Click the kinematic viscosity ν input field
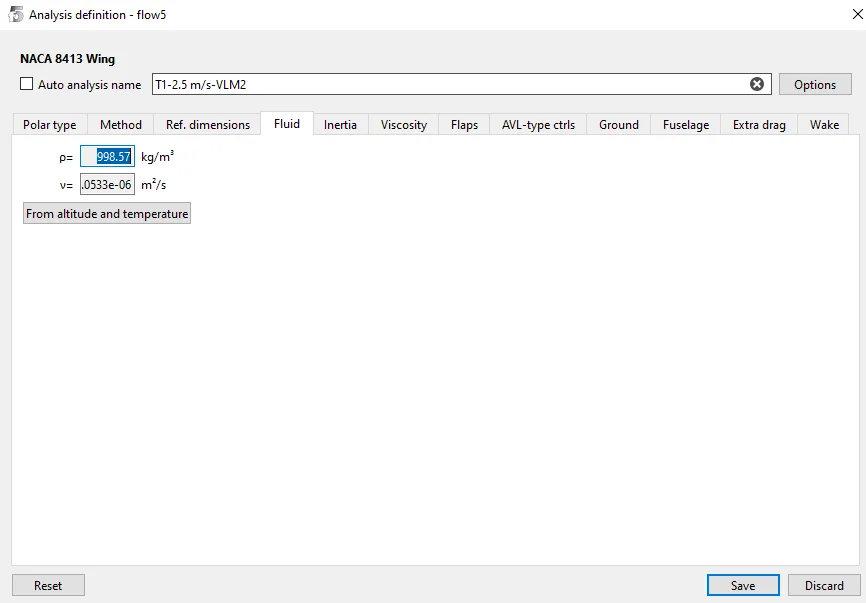866x603 pixels. (107, 184)
